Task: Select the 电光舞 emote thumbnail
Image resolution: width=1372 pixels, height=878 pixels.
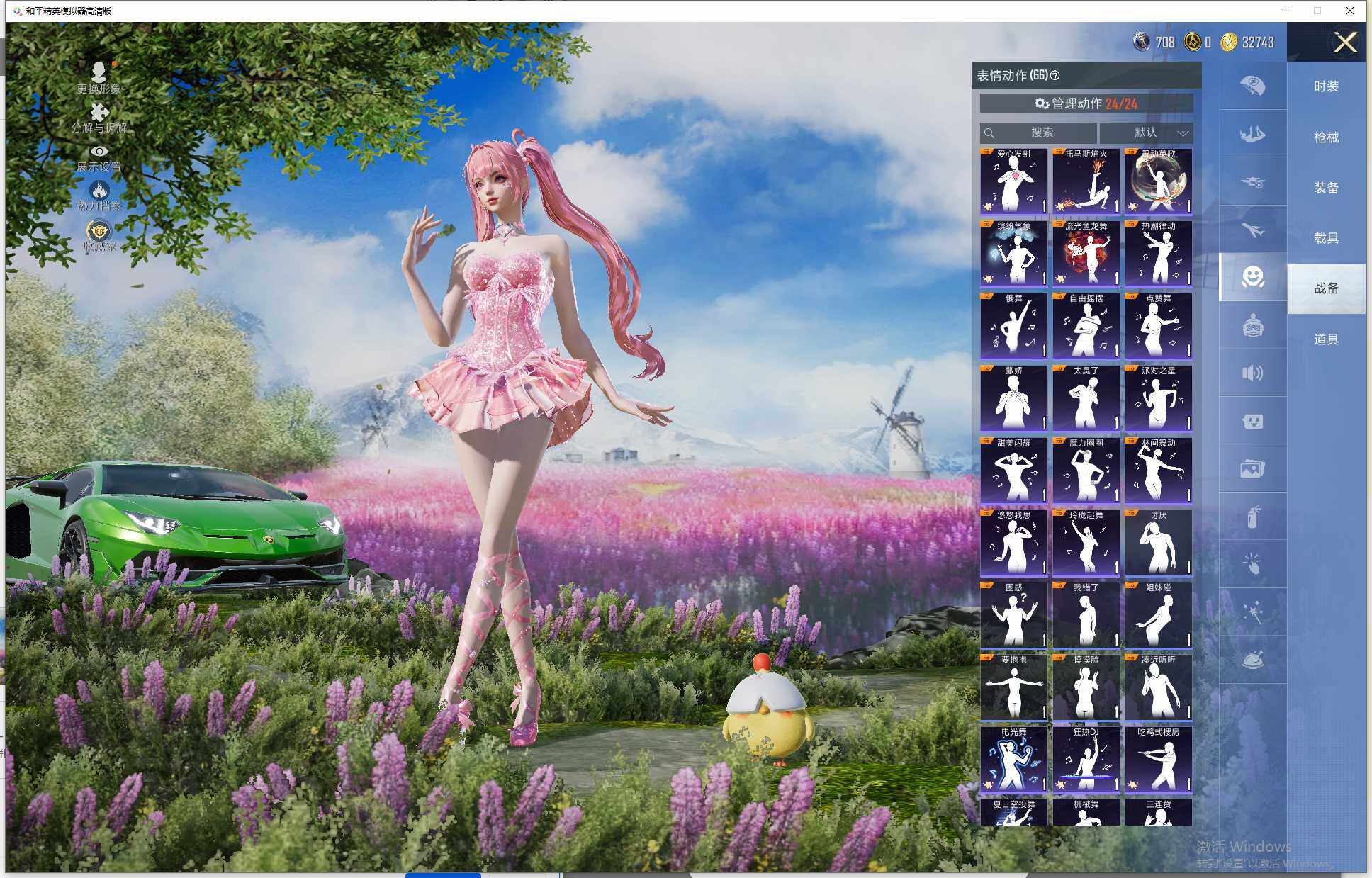Action: [x=1013, y=760]
